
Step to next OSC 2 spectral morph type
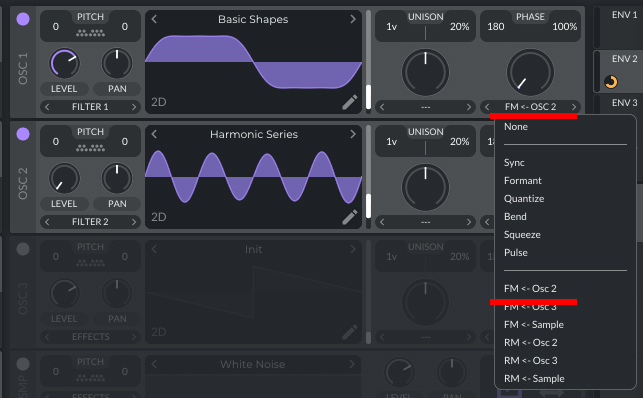tap(469, 222)
